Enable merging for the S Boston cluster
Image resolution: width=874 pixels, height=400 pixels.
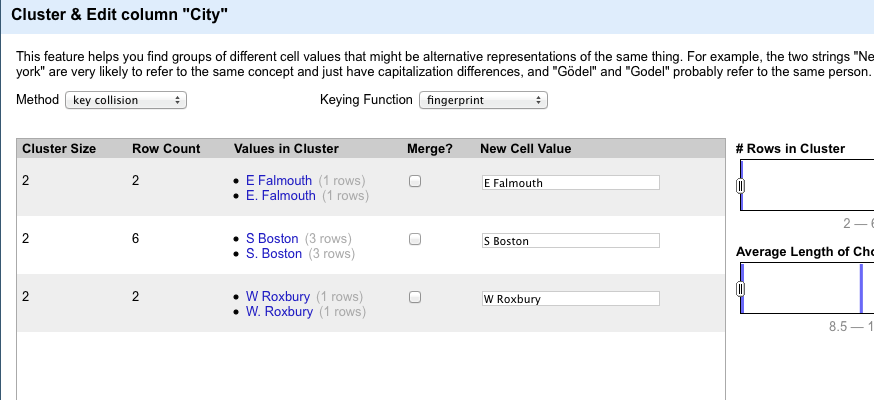pos(415,239)
